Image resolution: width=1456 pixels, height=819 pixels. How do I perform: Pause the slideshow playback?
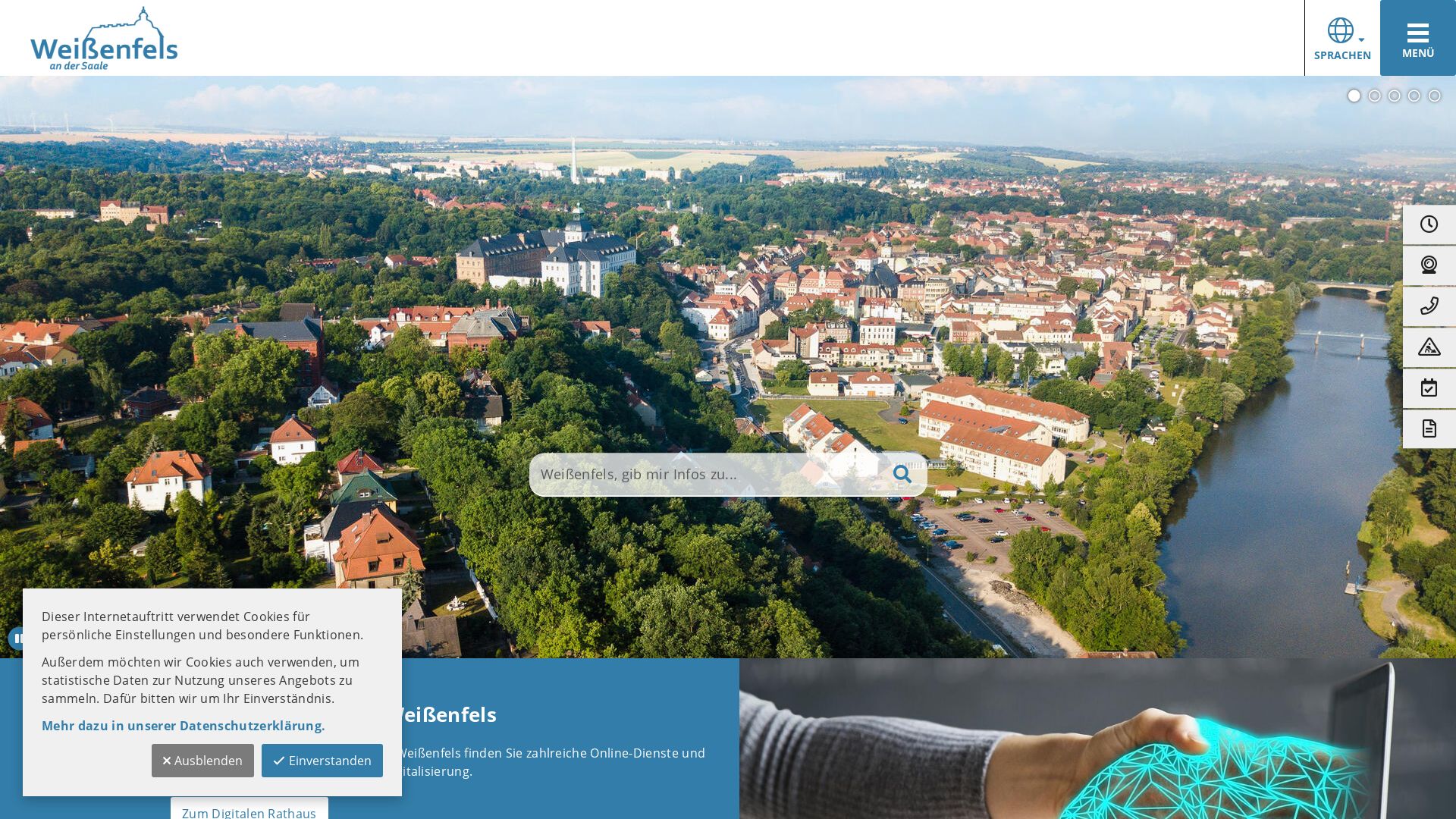click(16, 639)
